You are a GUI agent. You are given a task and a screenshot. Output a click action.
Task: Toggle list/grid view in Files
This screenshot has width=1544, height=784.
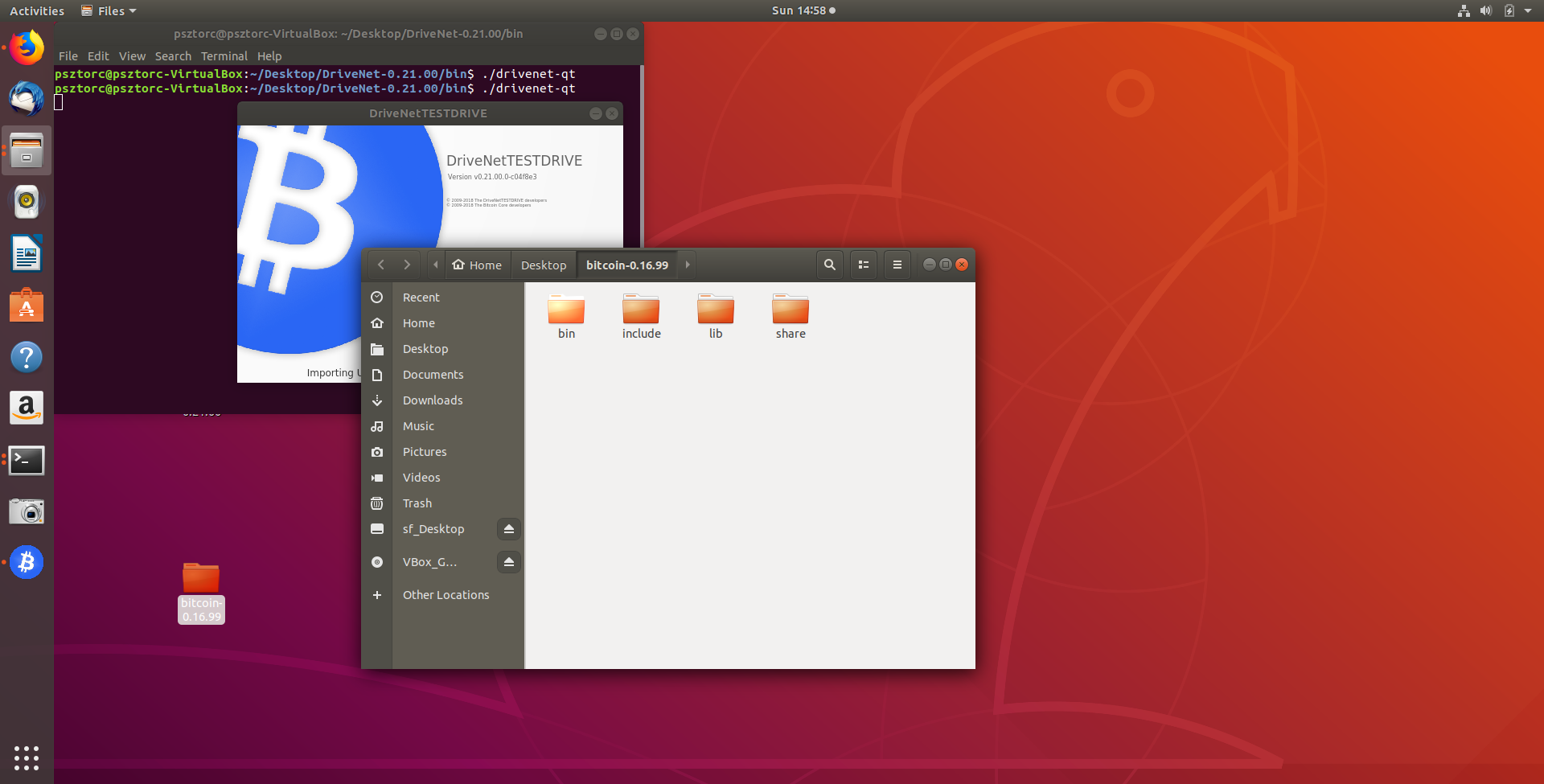click(864, 265)
